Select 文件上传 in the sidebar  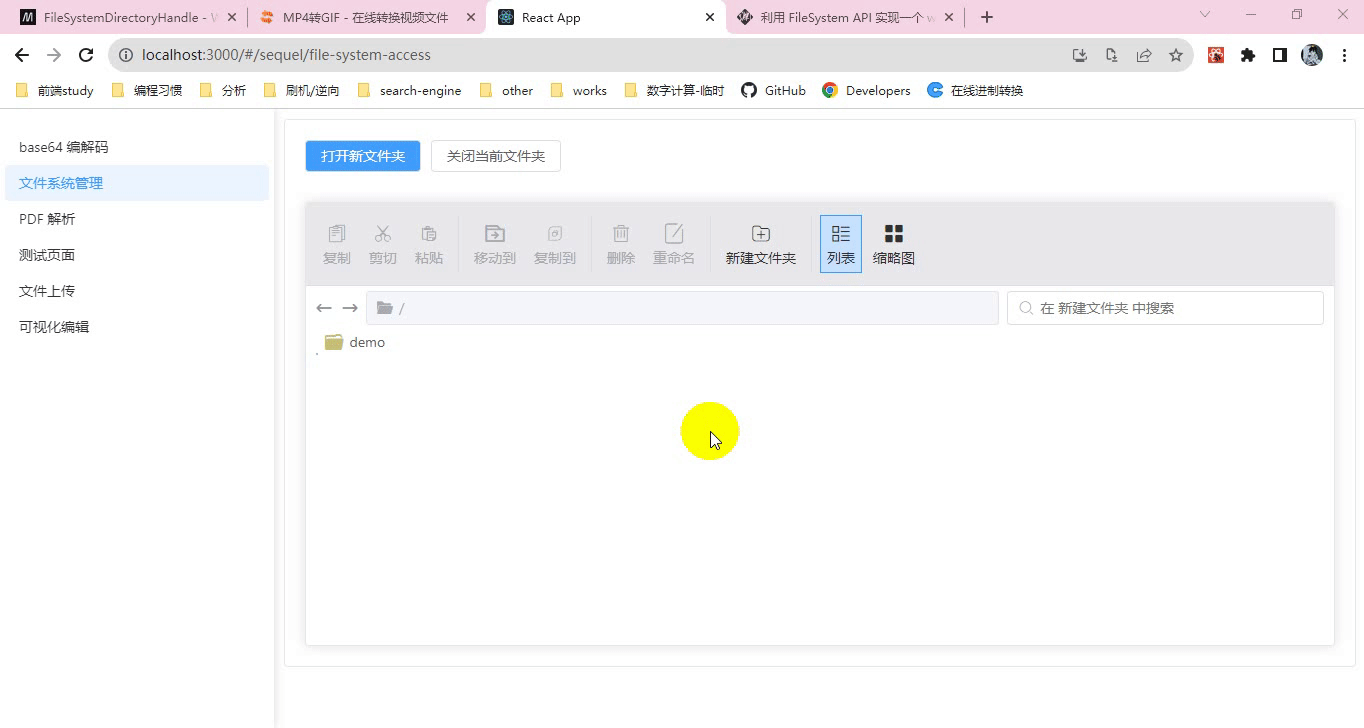pos(46,290)
